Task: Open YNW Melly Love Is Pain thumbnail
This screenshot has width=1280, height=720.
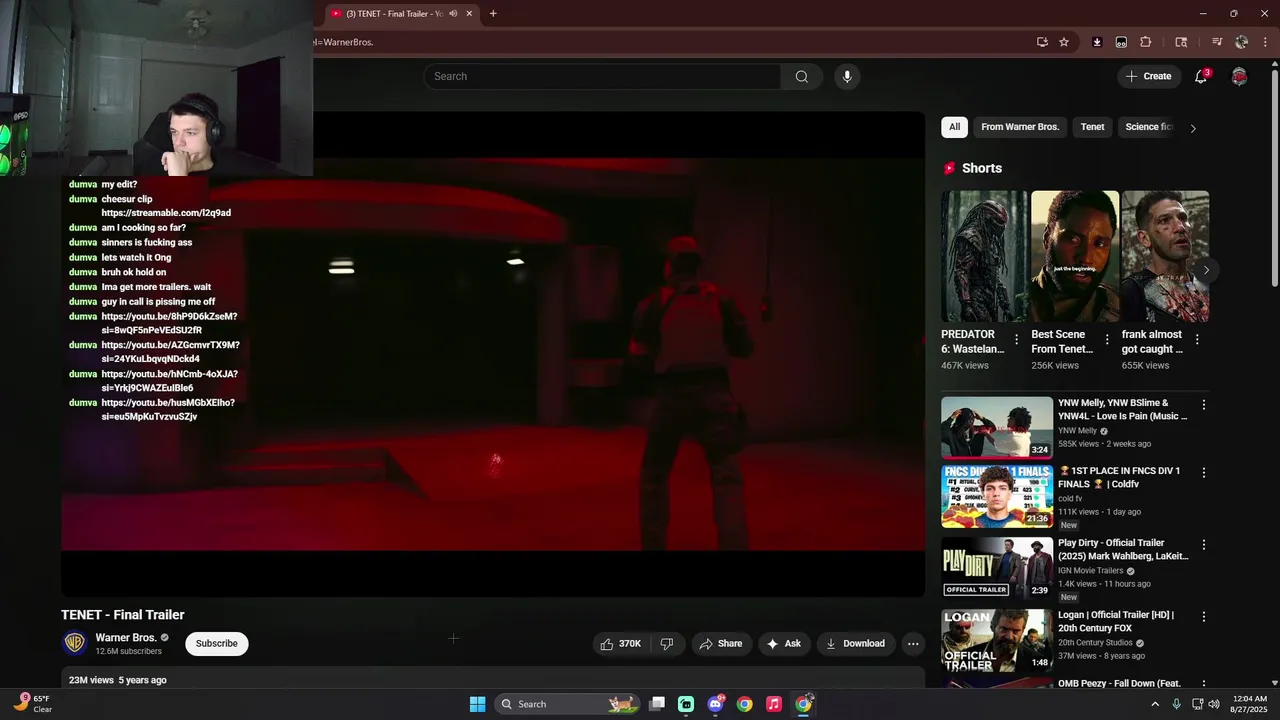Action: pos(997,428)
